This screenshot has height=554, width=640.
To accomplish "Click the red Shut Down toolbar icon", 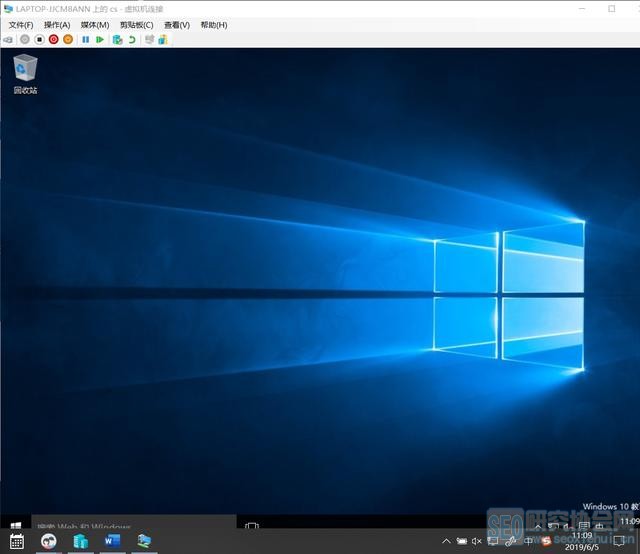I will [x=53, y=40].
